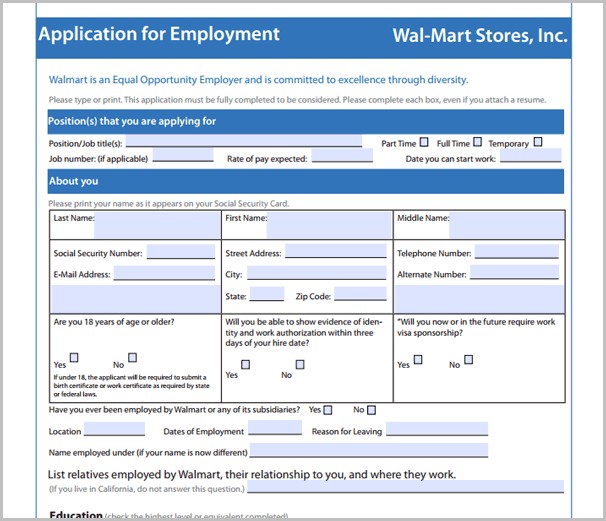Check the Full Time checkbox
Viewport: 606px width, 521px height.
477,142
